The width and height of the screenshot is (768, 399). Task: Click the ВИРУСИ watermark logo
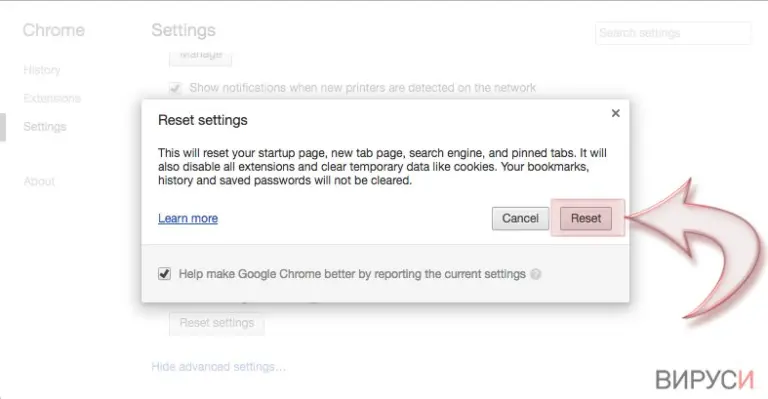[704, 379]
